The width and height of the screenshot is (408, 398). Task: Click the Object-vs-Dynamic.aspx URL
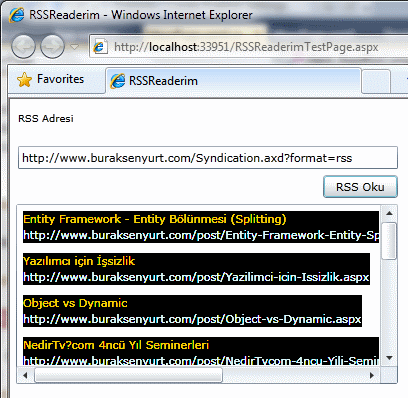192,319
